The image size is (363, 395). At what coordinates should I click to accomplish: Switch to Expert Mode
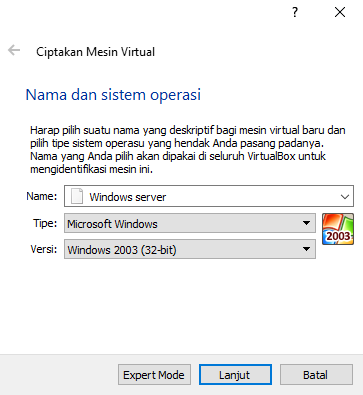click(x=154, y=375)
